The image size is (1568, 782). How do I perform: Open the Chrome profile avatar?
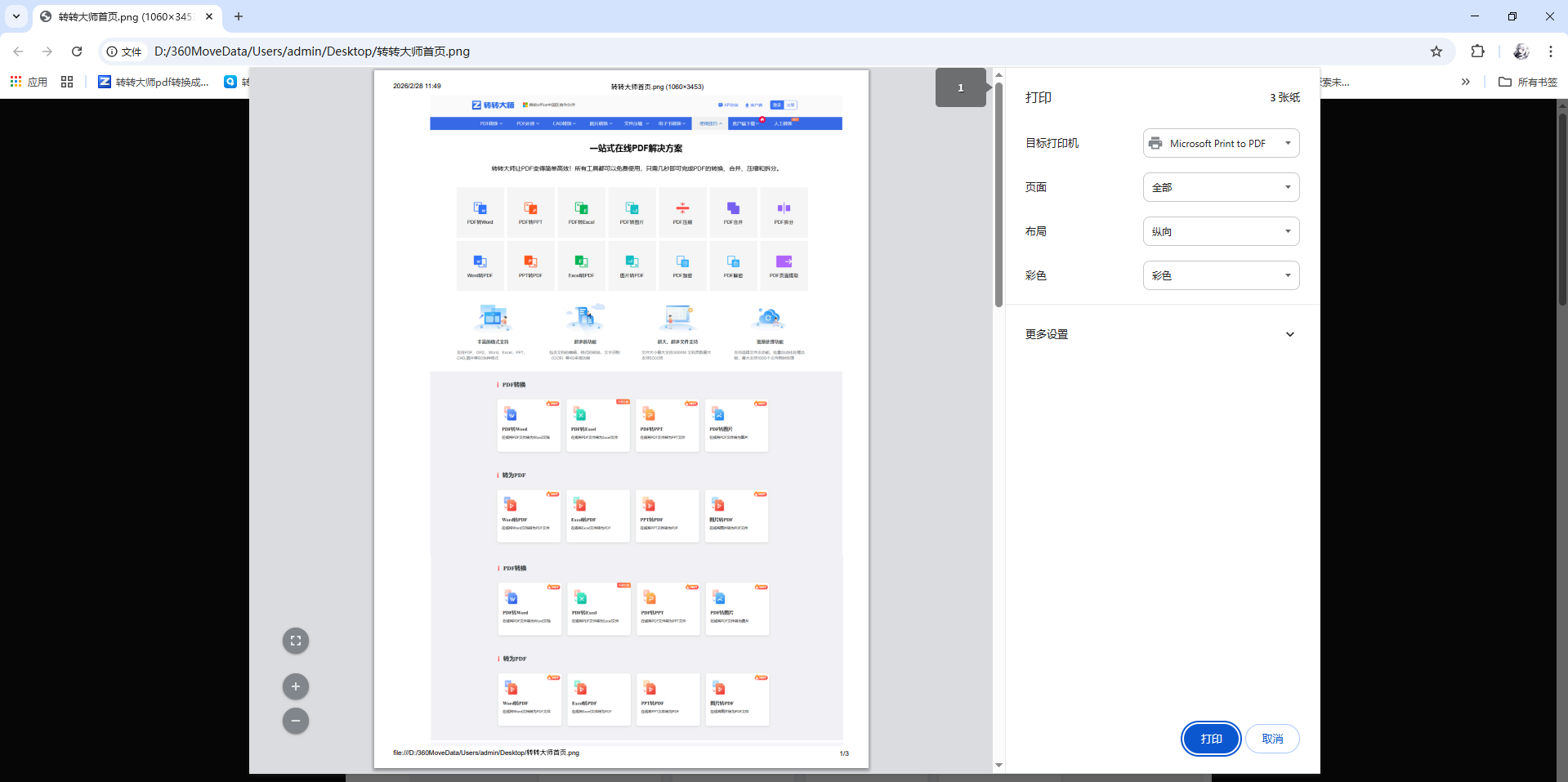[x=1521, y=51]
